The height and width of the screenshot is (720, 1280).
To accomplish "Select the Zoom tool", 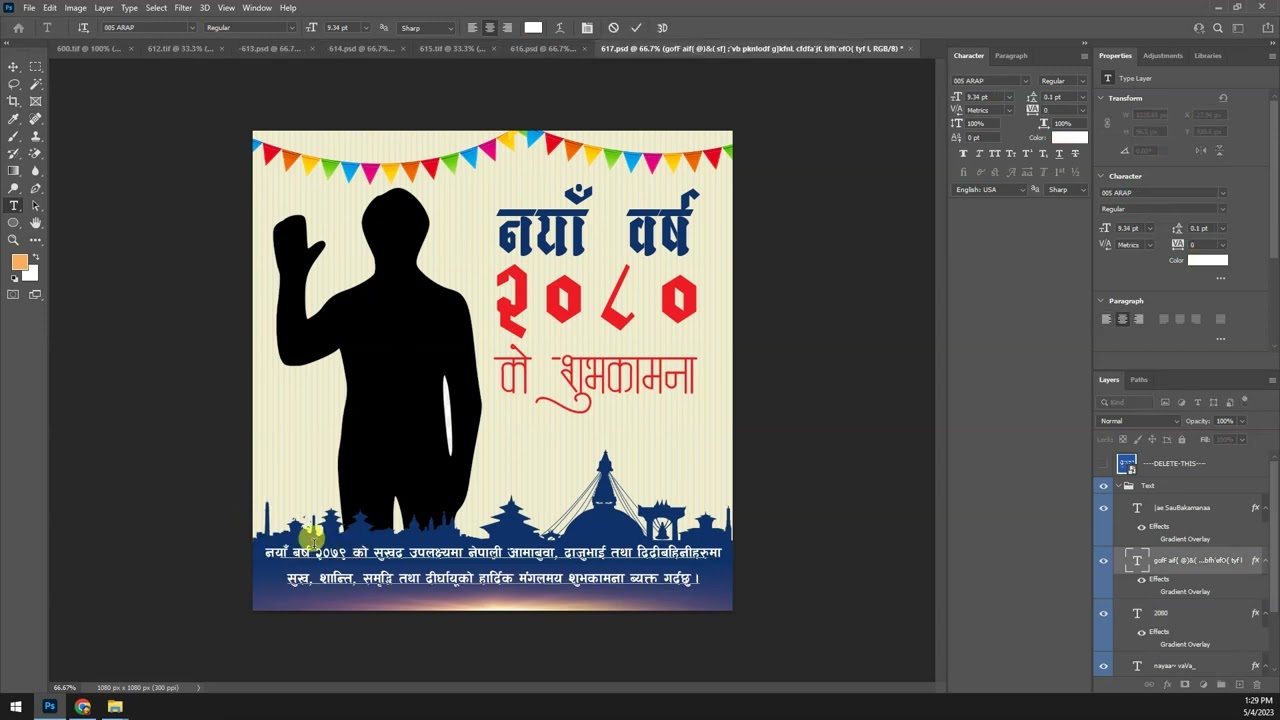I will pyautogui.click(x=13, y=240).
